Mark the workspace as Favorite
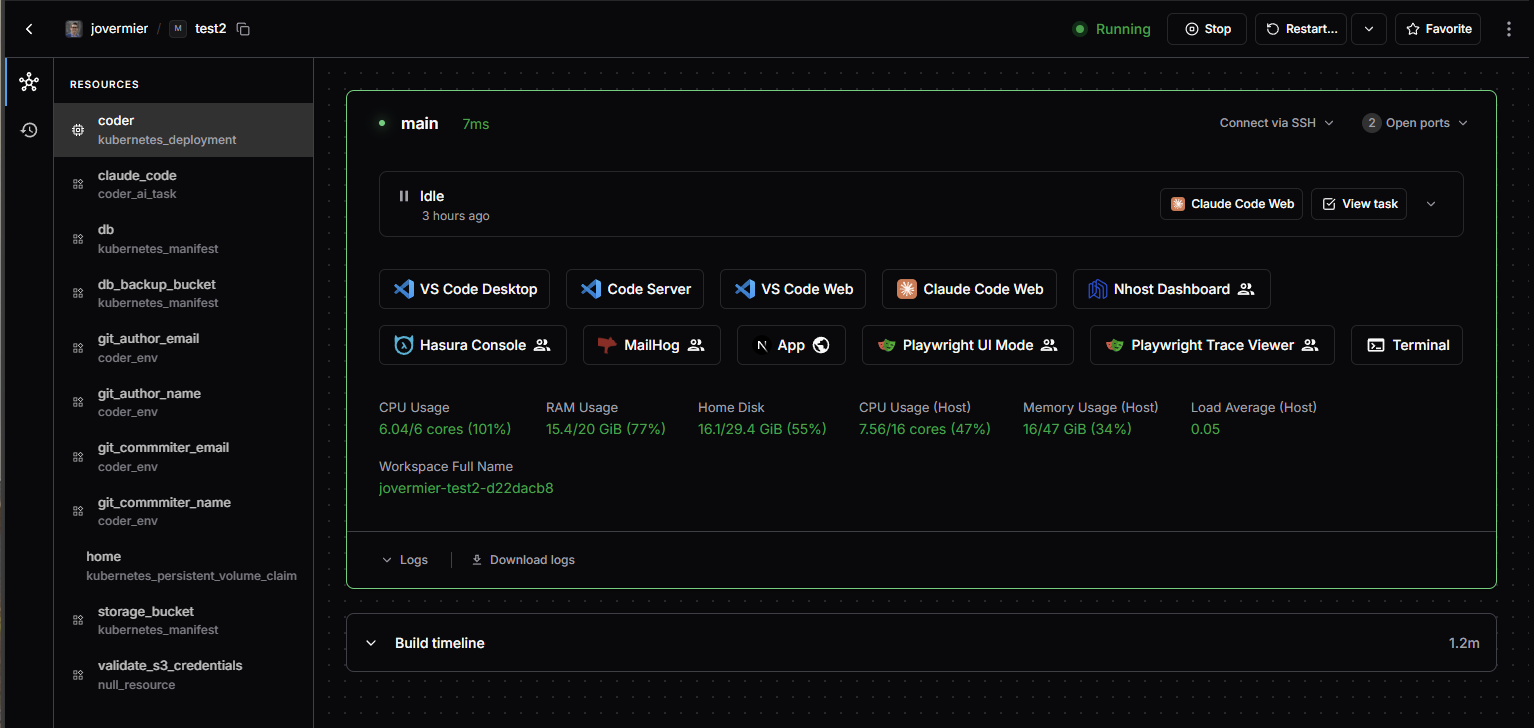This screenshot has height=728, width=1534. [1438, 29]
